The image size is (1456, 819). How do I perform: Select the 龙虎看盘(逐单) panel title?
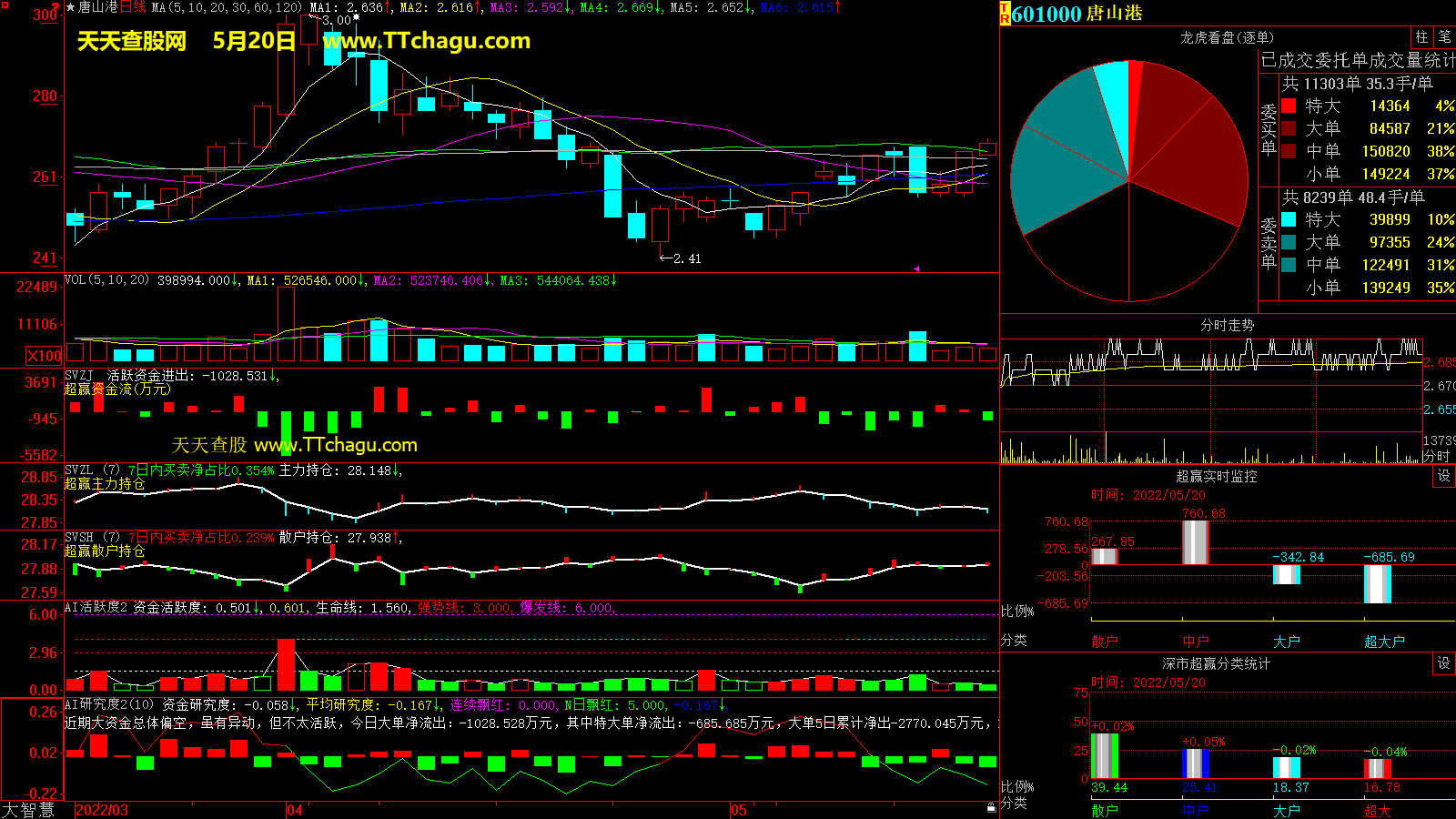1227,37
